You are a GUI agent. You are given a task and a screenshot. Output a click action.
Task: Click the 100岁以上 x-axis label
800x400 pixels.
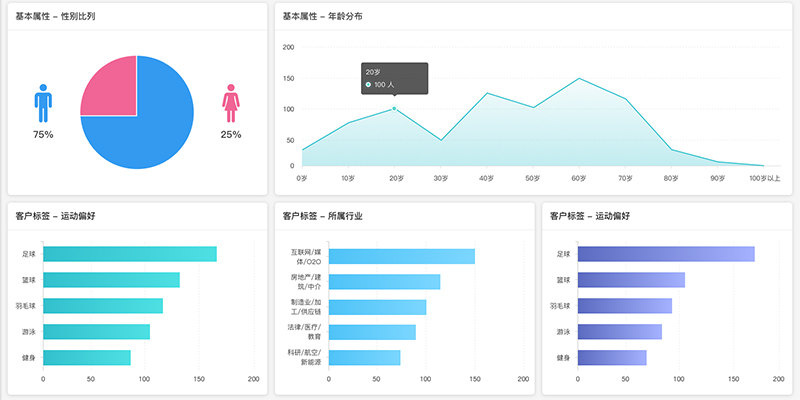coord(764,178)
